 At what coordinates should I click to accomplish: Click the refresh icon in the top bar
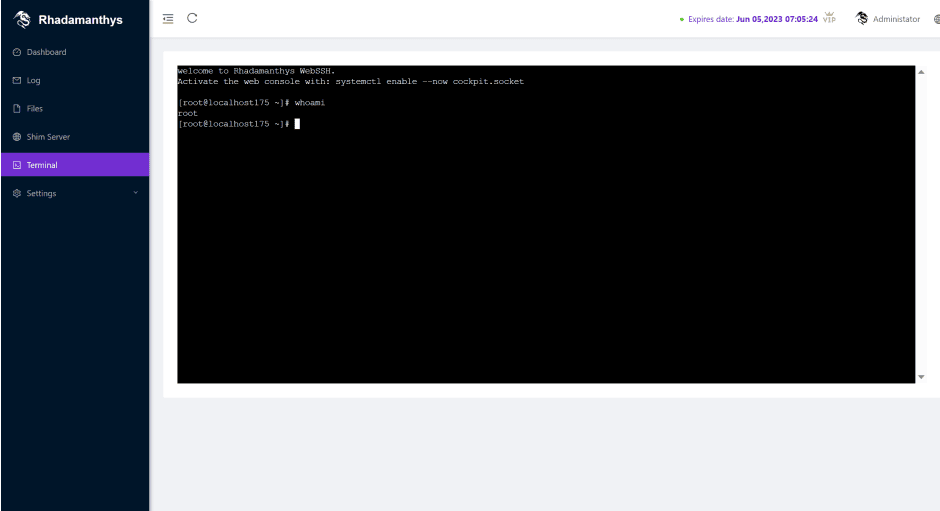[x=192, y=18]
